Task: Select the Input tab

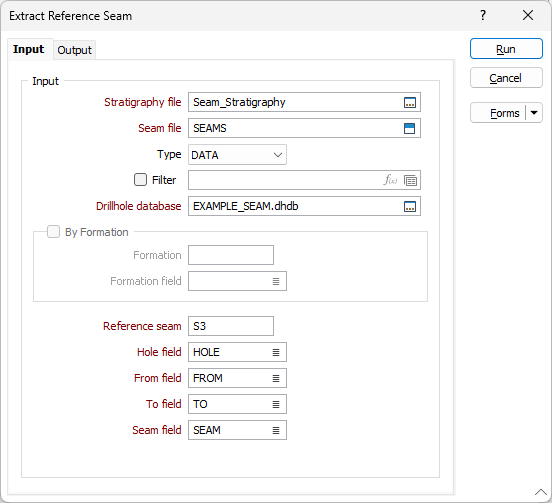Action: [x=29, y=49]
